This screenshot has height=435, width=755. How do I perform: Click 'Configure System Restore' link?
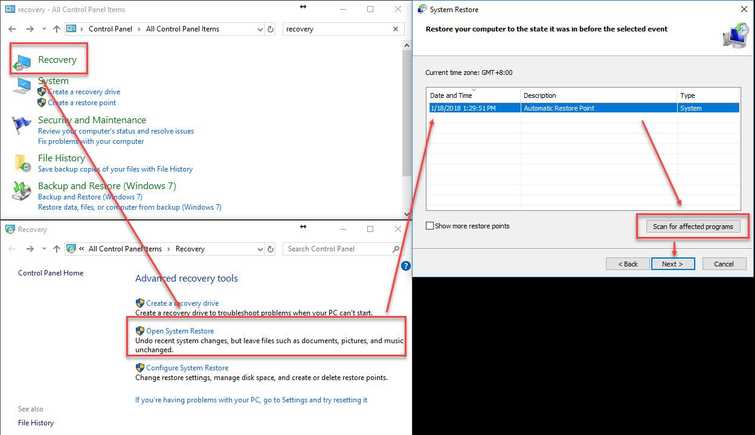coord(187,368)
